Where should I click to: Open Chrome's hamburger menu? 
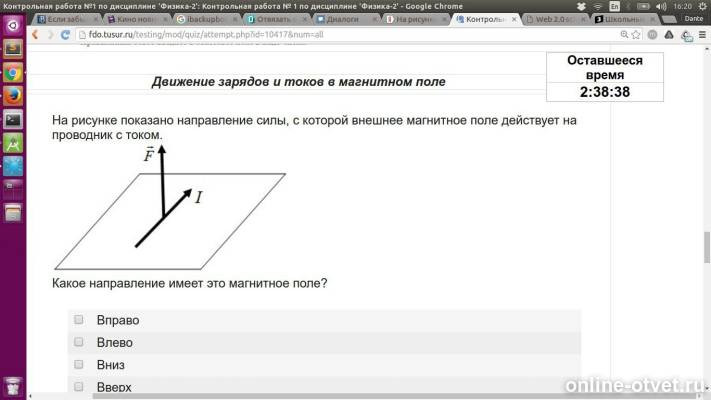tap(702, 34)
